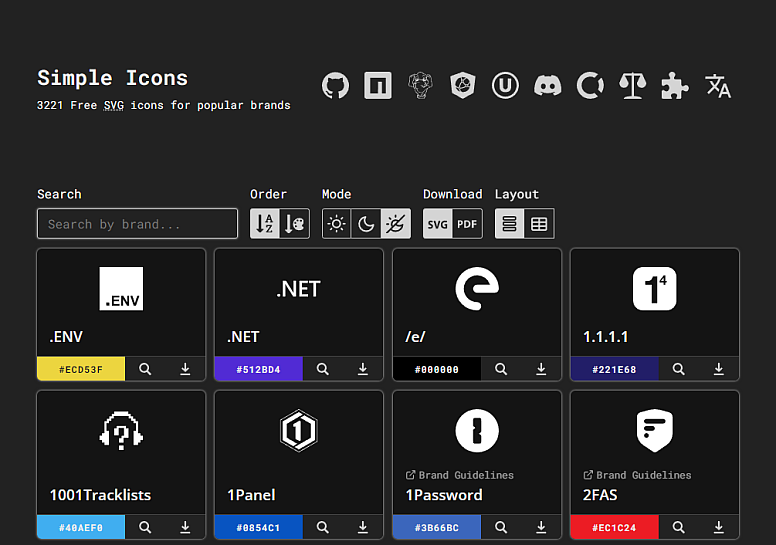Click the 1Password brand name

point(444,495)
